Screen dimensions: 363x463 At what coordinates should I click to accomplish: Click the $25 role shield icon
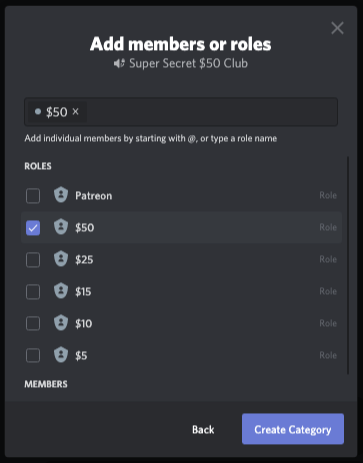[61, 259]
